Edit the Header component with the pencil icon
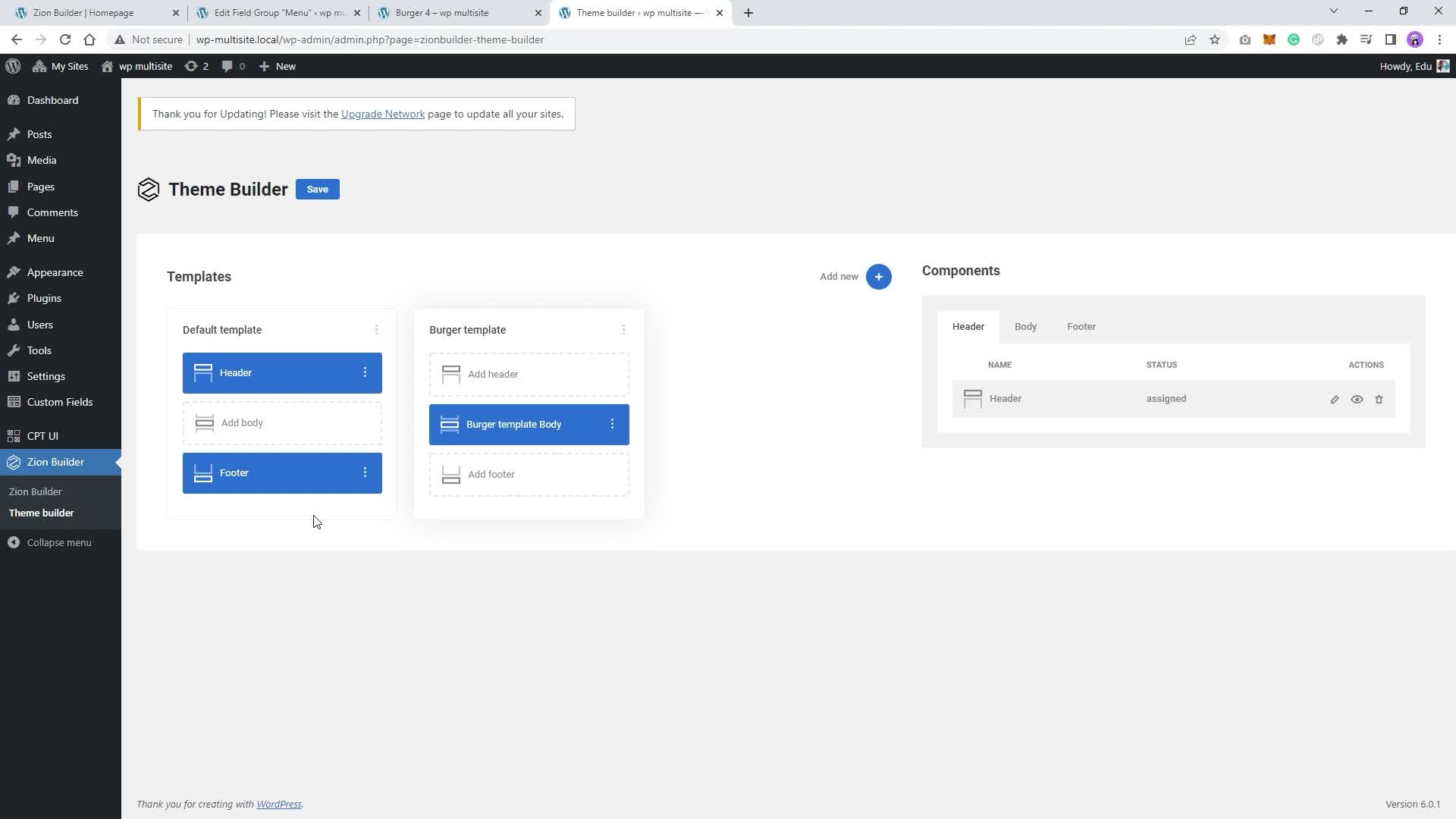This screenshot has height=819, width=1456. (1335, 400)
